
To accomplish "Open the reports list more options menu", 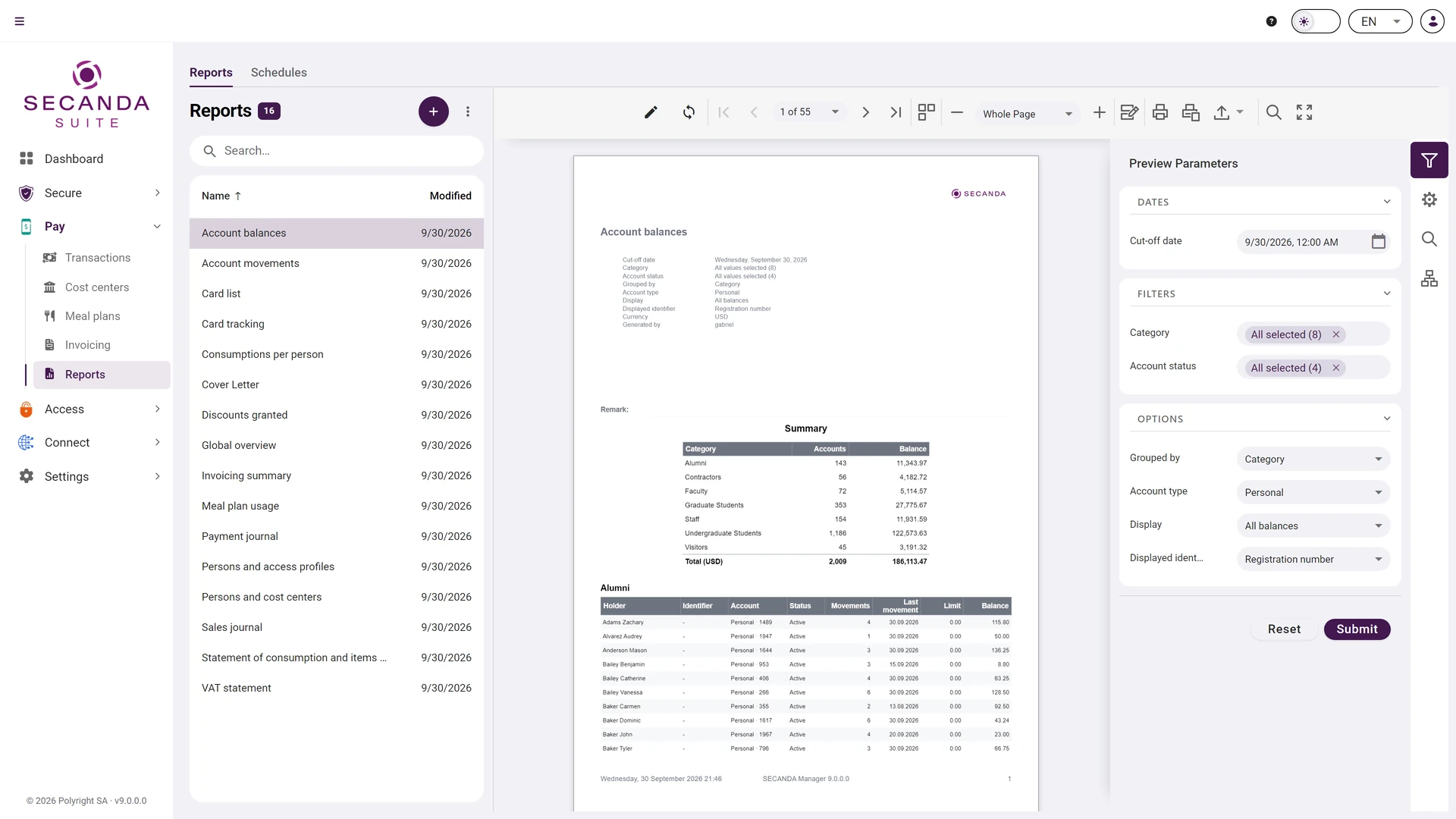I will (x=468, y=111).
